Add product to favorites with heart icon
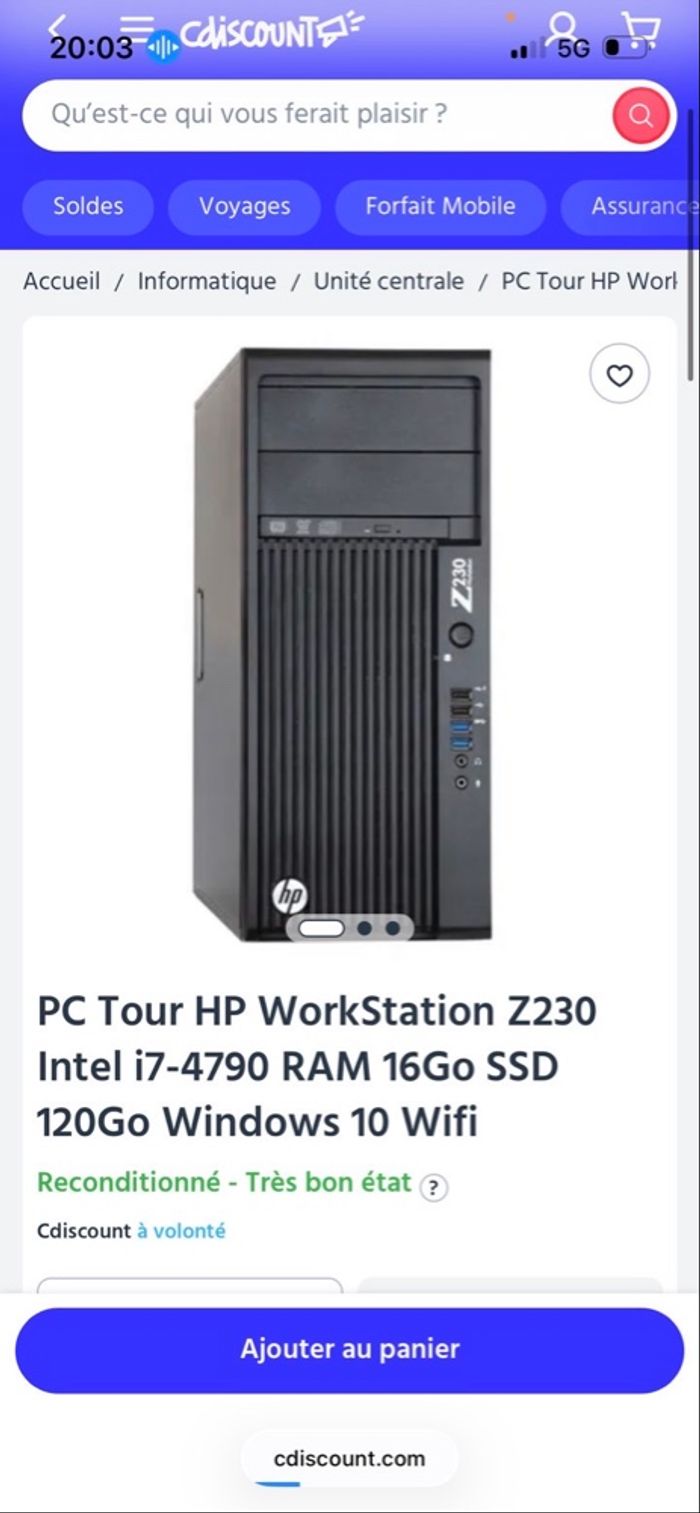The height and width of the screenshot is (1513, 700). tap(620, 376)
